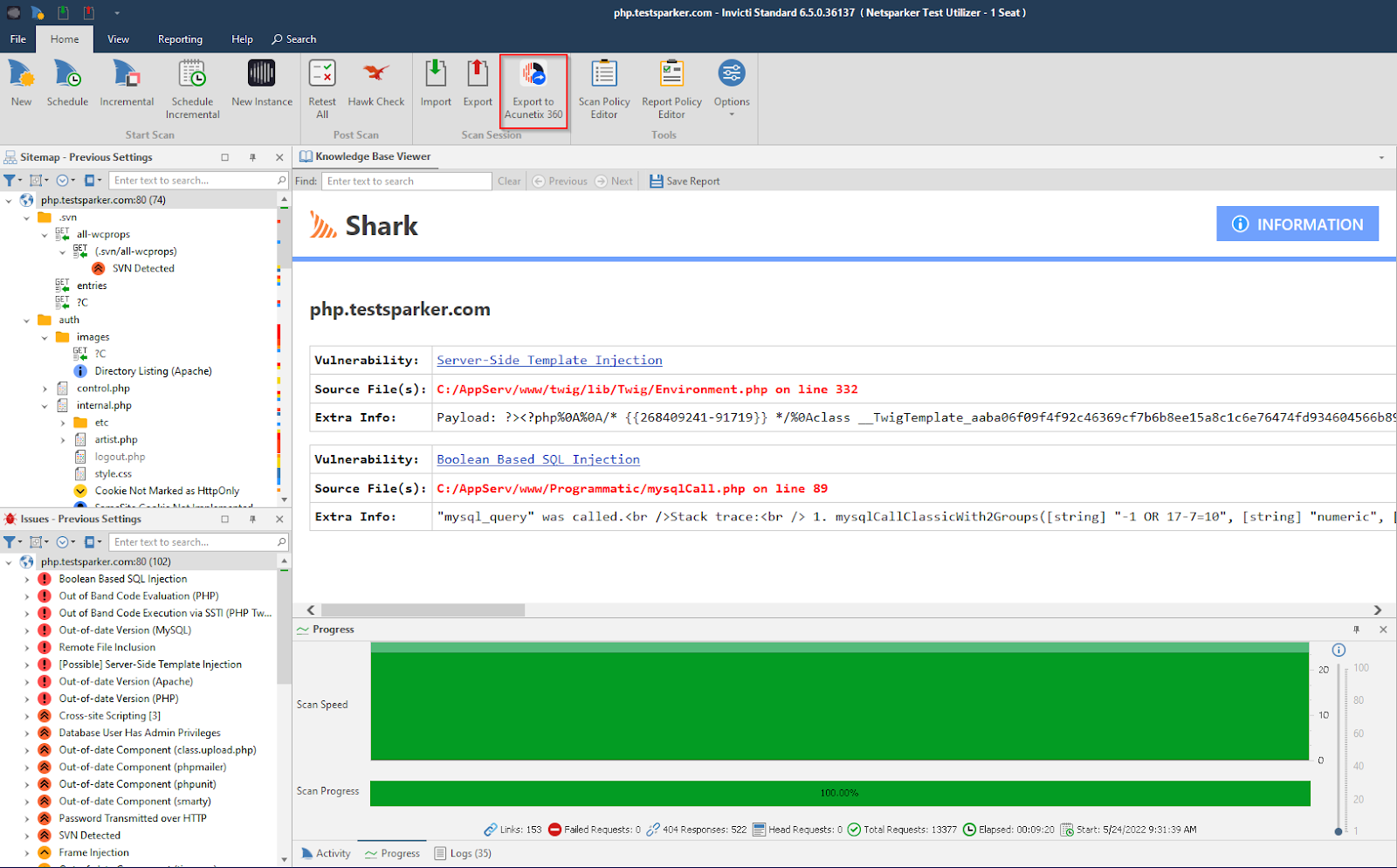Screen dimensions: 1397x868
Task: Switch to the Logs (35) tab
Action: tap(463, 853)
